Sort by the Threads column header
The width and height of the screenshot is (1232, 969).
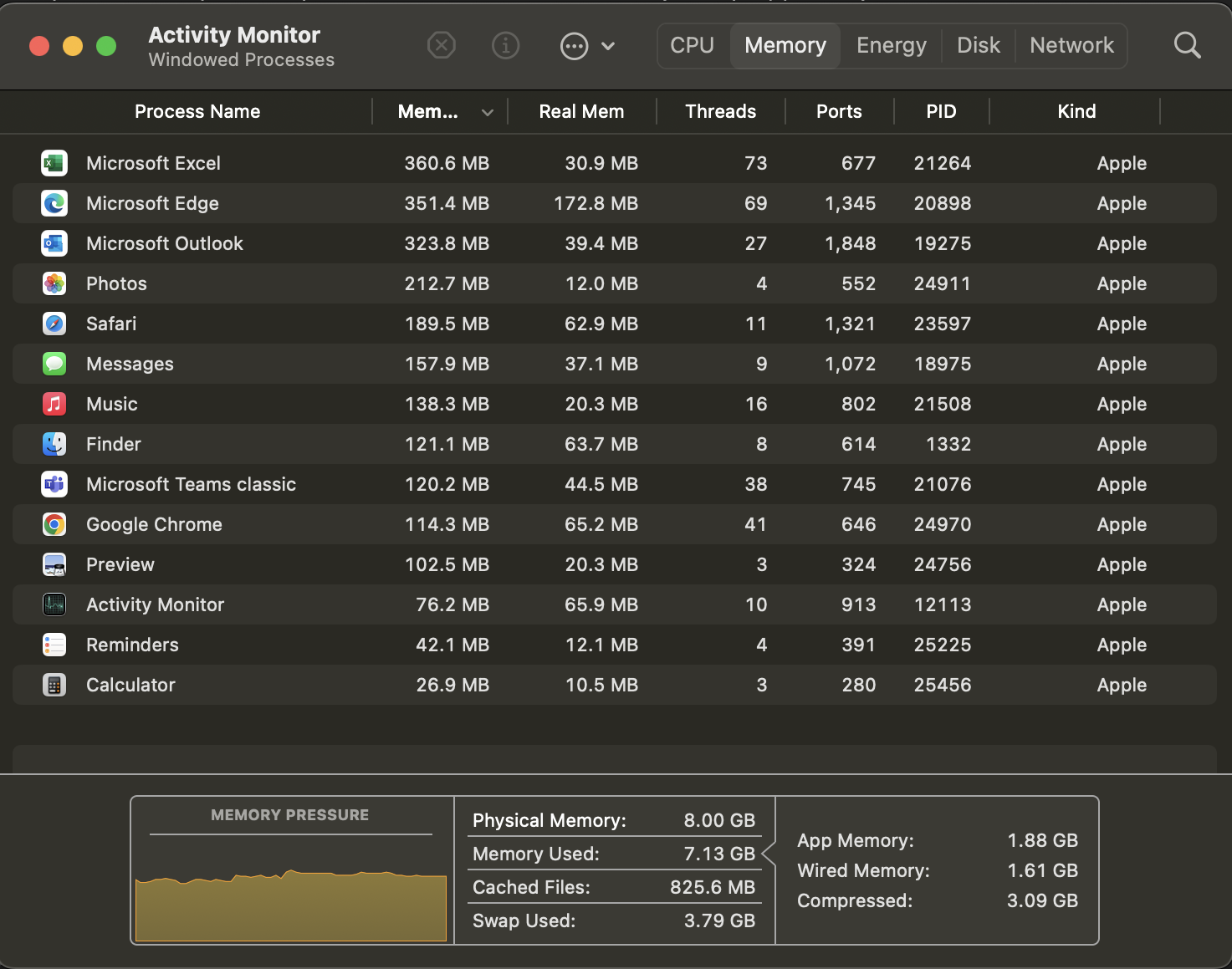pos(720,111)
